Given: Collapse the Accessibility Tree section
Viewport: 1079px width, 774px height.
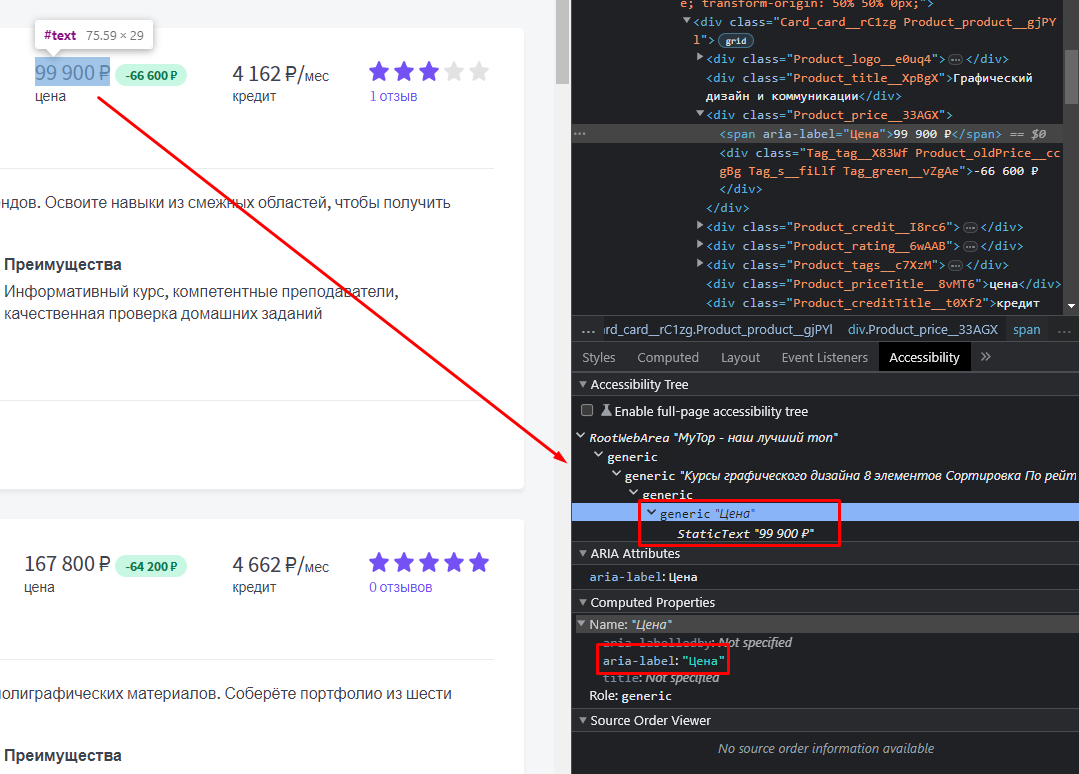Looking at the screenshot, I should (x=583, y=385).
